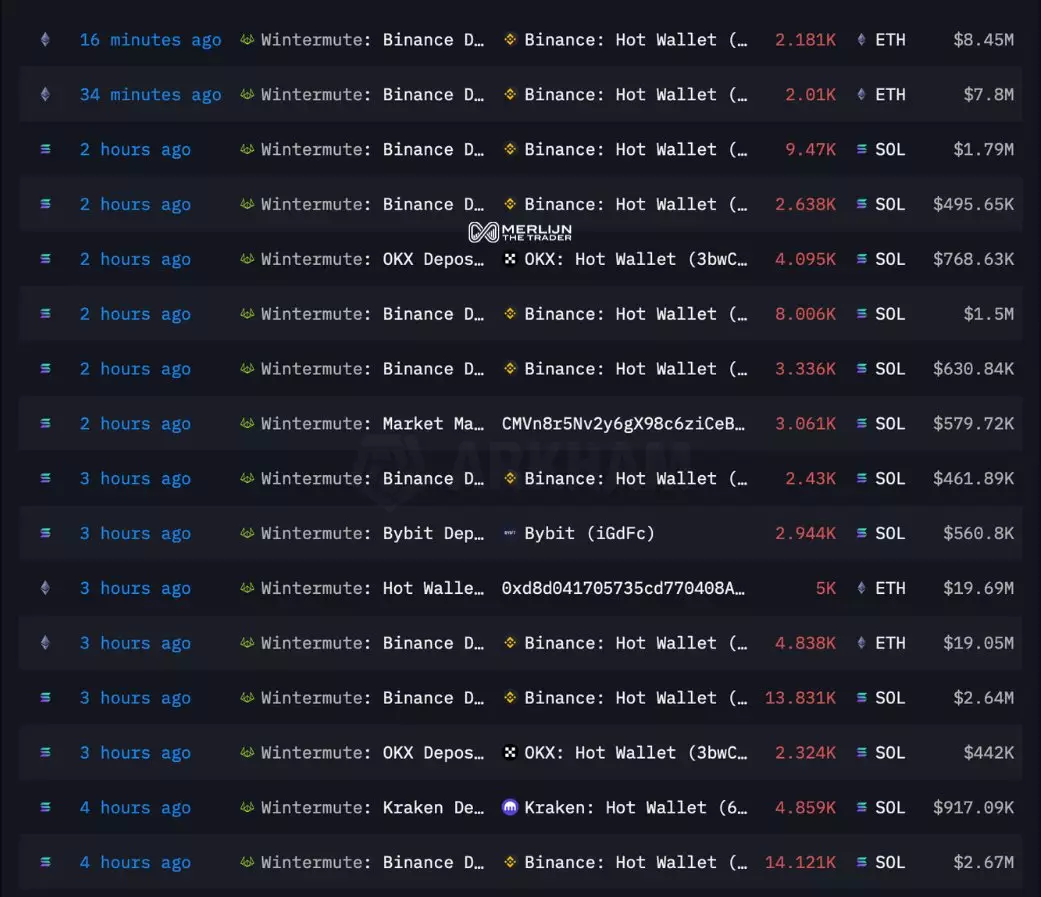
Task: Open the Bybit (iGdFc) entity link
Action: pos(589,533)
